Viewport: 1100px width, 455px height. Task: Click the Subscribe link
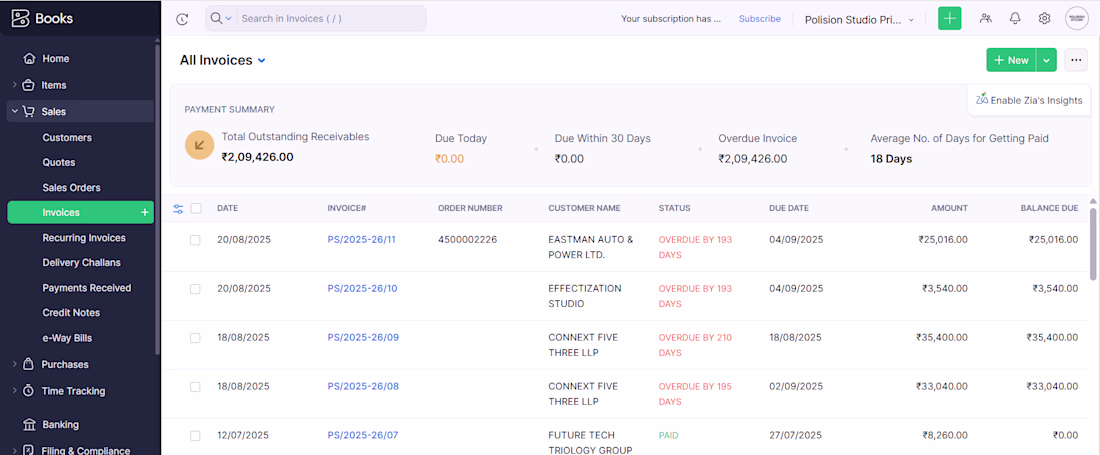click(759, 19)
